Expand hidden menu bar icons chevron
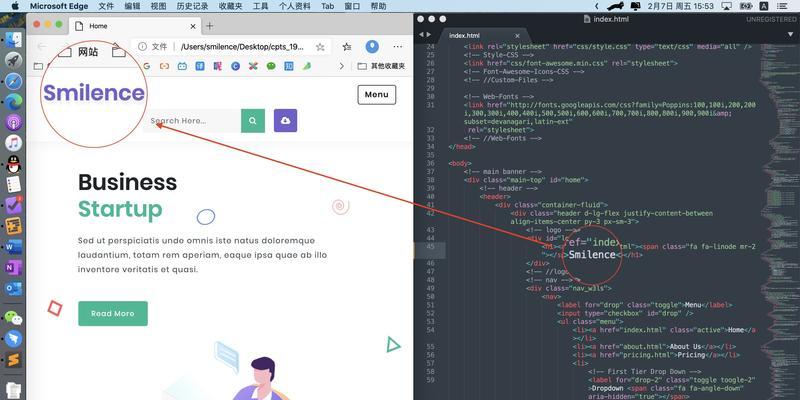Screen dimensions: 800x400 [x=596, y=6]
